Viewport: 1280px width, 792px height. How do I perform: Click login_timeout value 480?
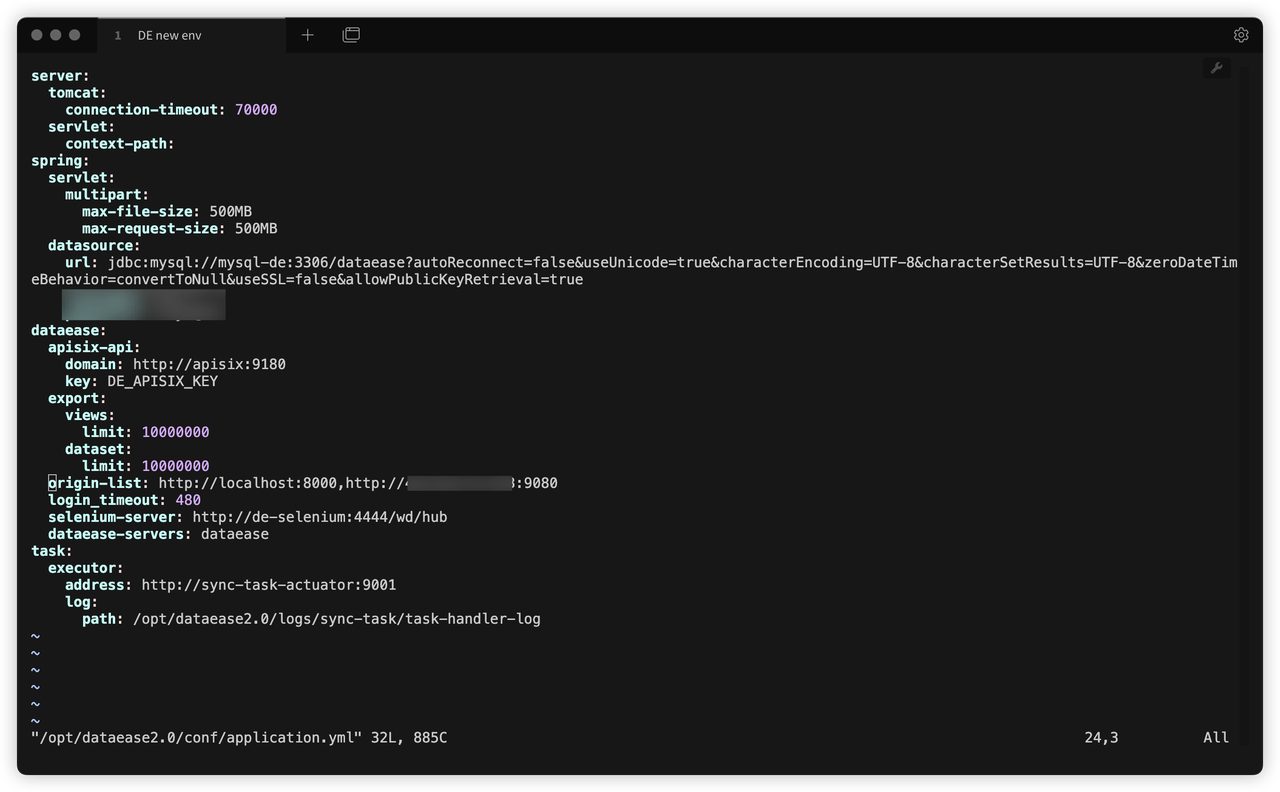click(188, 500)
